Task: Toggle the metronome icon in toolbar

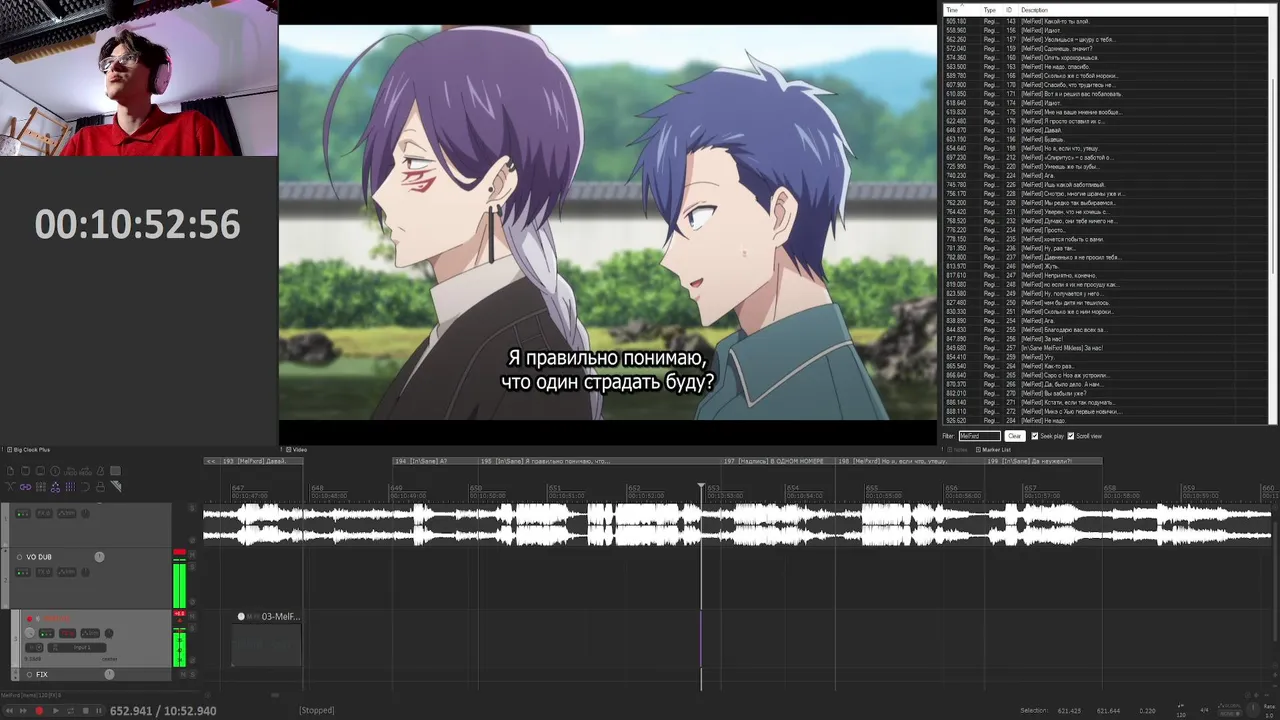Action: [x=100, y=471]
